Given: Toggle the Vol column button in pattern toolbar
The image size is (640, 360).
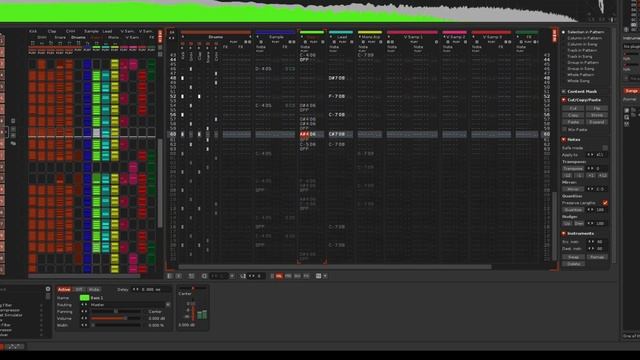Looking at the screenshot, I should coord(279,276).
